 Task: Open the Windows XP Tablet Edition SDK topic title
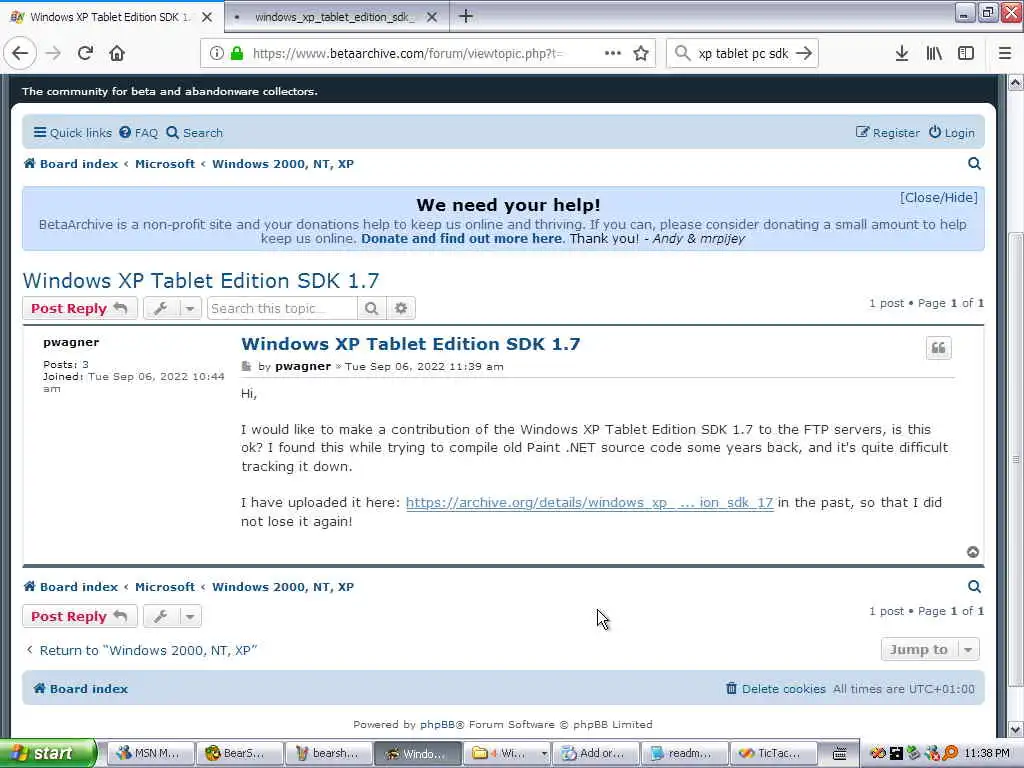click(x=200, y=281)
